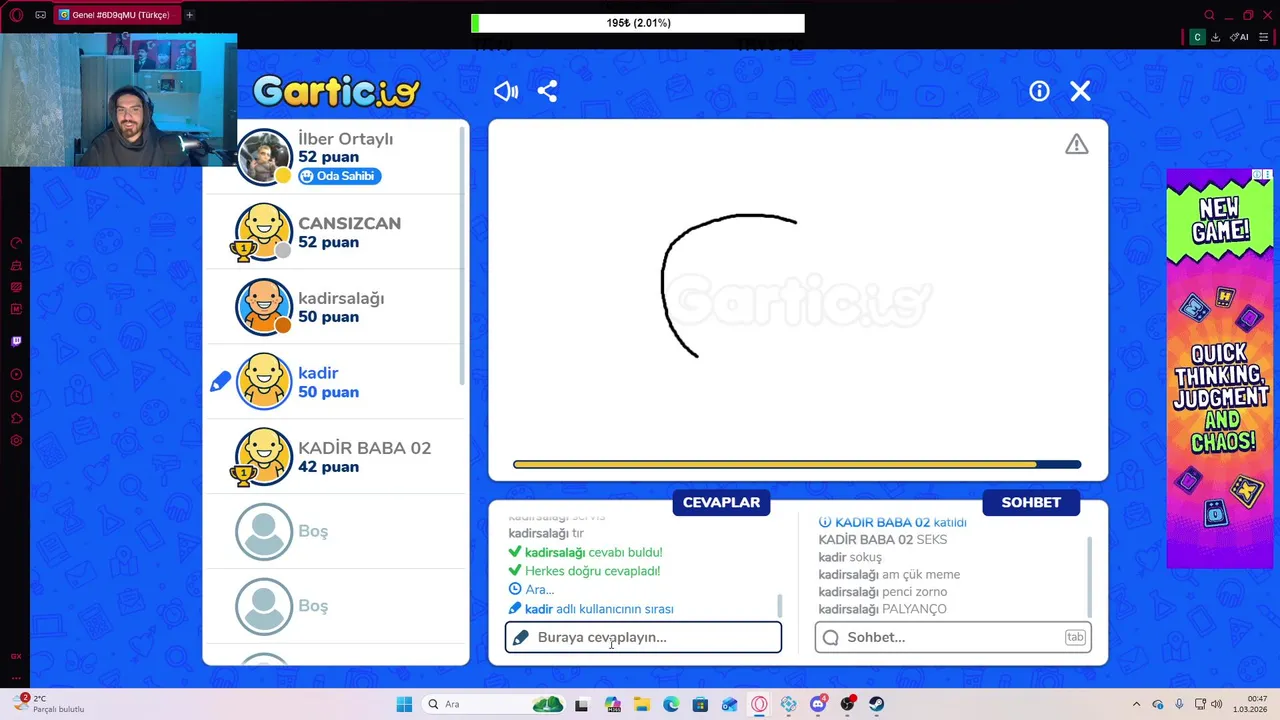Image resolution: width=1280 pixels, height=720 pixels.
Task: Switch to the CEVAPLAR tab
Action: (x=721, y=502)
